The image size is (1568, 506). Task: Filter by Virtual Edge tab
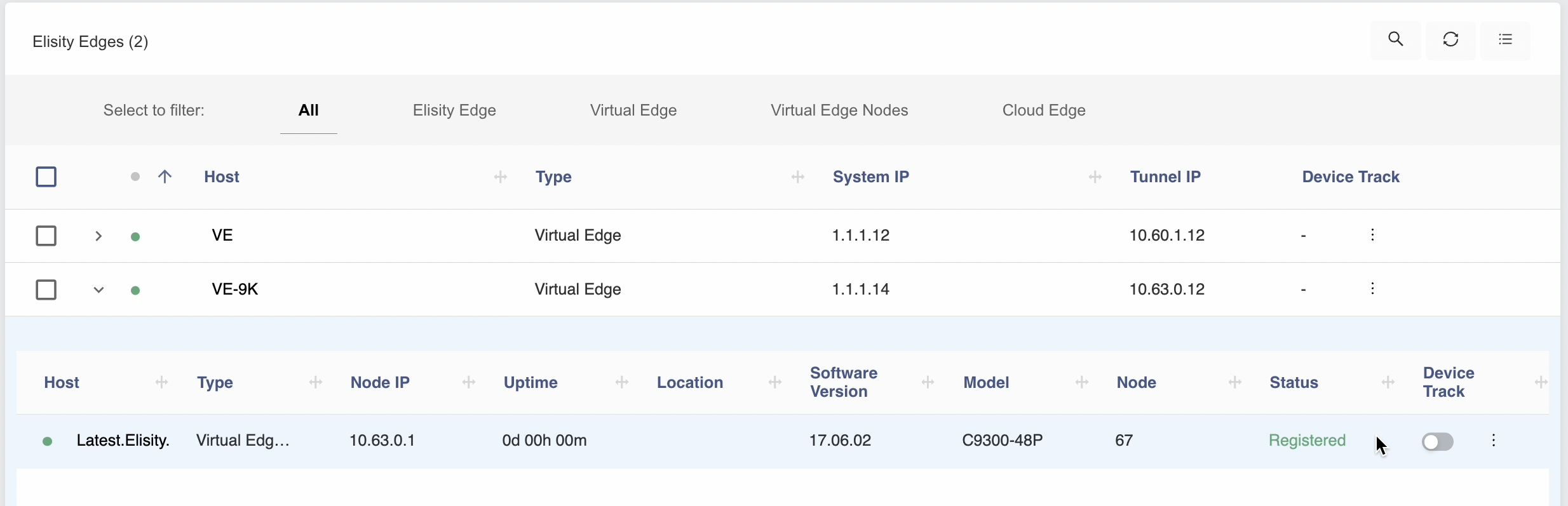(x=633, y=110)
